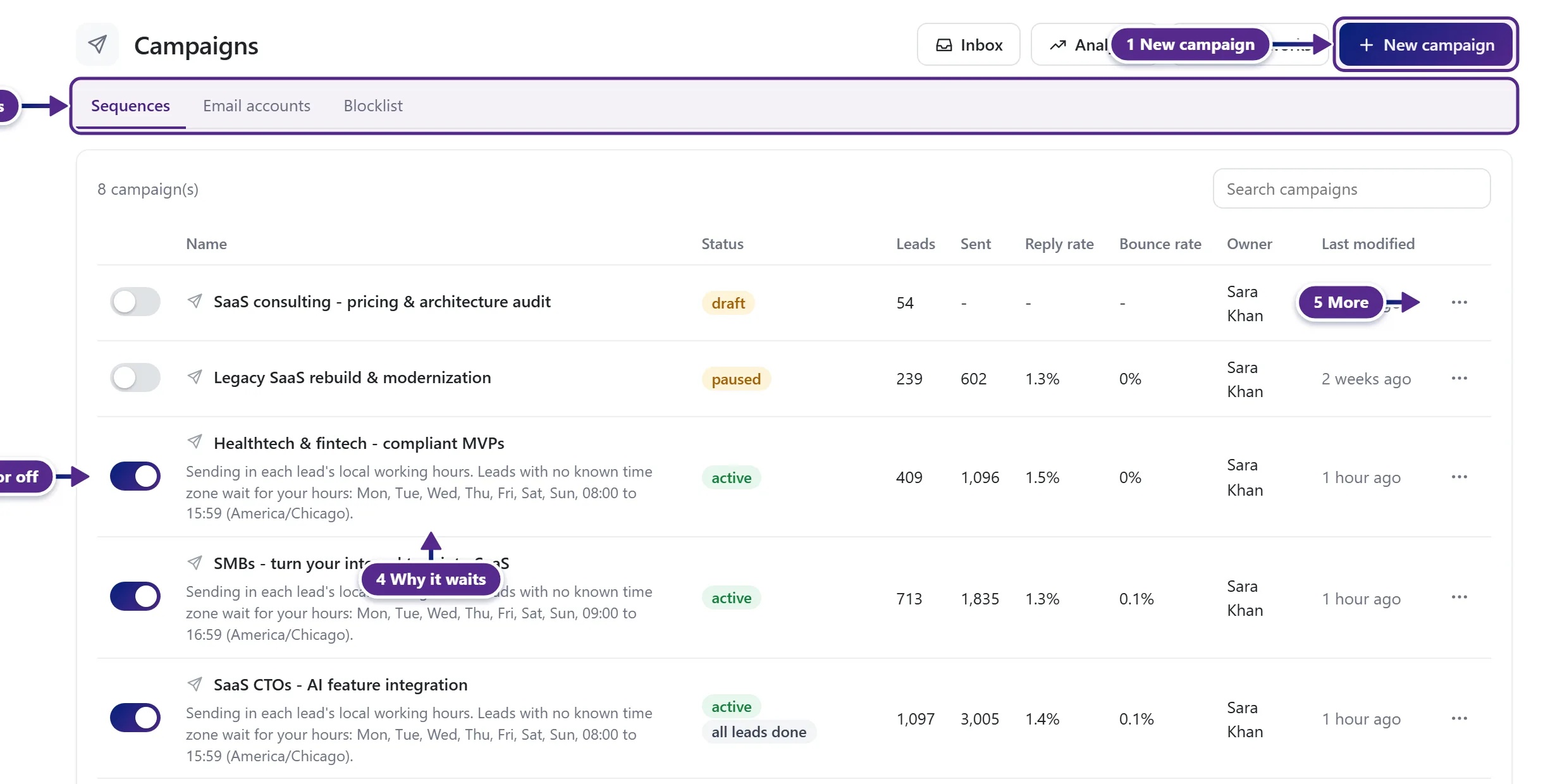Click the Sent column header

[x=975, y=244]
